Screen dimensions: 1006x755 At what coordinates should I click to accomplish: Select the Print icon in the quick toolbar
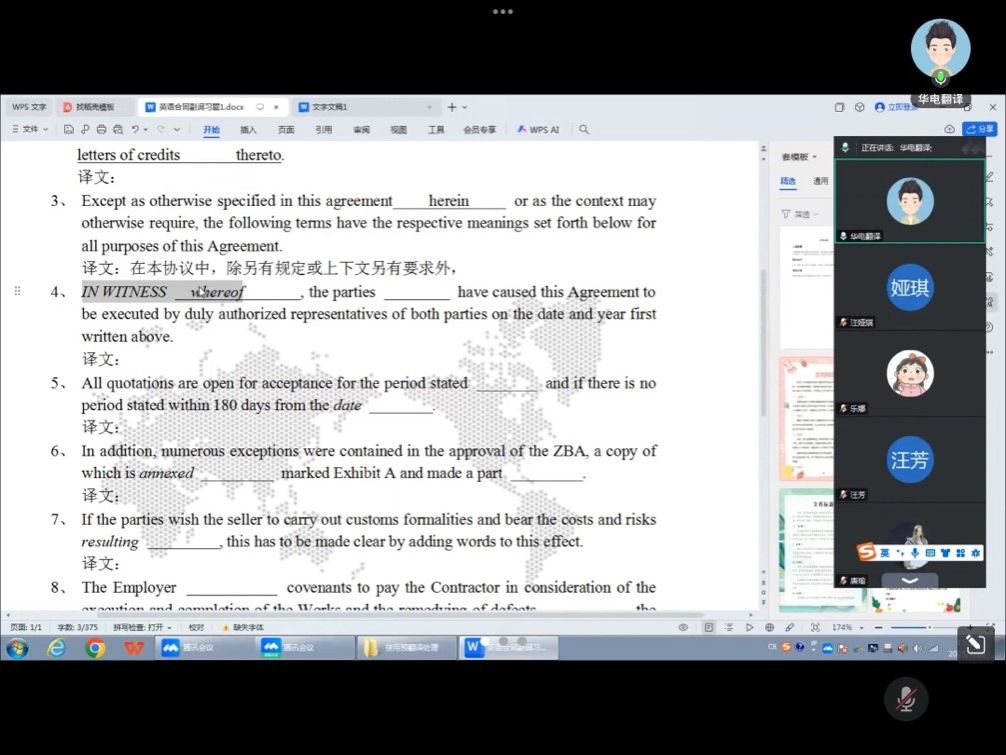pyautogui.click(x=102, y=129)
